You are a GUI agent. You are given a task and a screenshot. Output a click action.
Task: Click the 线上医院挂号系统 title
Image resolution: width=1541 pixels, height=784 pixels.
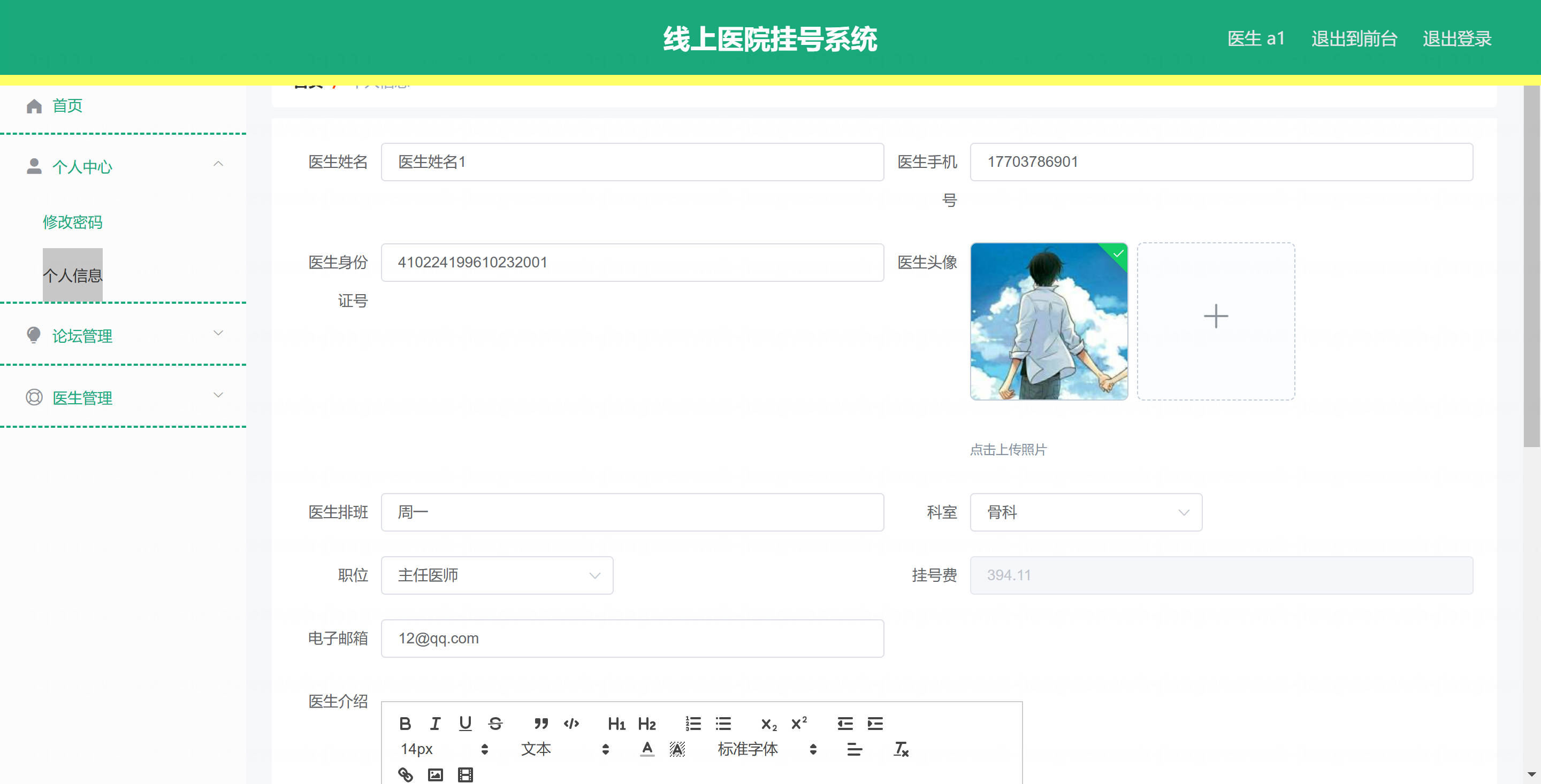pyautogui.click(x=770, y=39)
